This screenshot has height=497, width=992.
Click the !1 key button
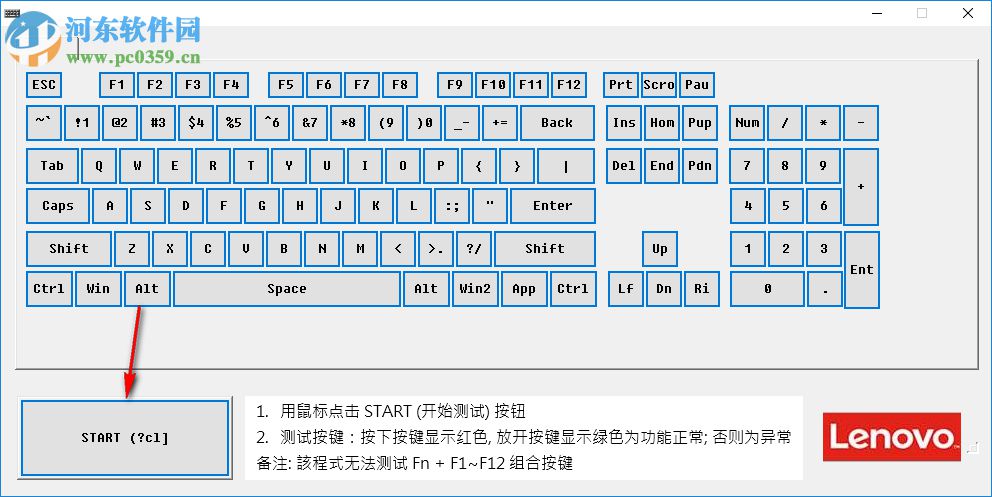82,123
